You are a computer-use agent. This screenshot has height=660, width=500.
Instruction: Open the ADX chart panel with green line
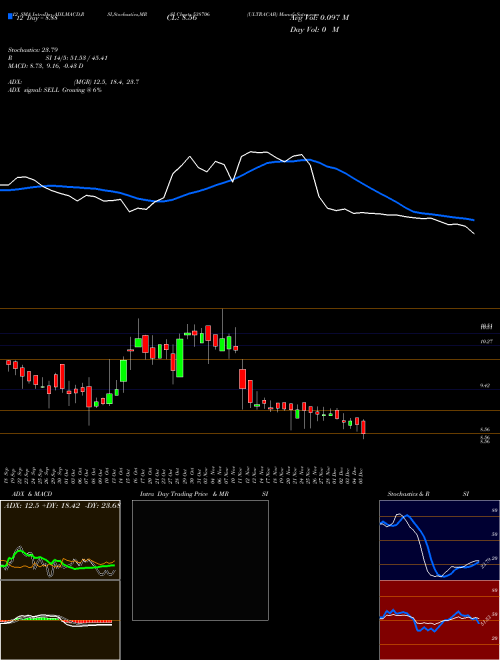[60, 540]
